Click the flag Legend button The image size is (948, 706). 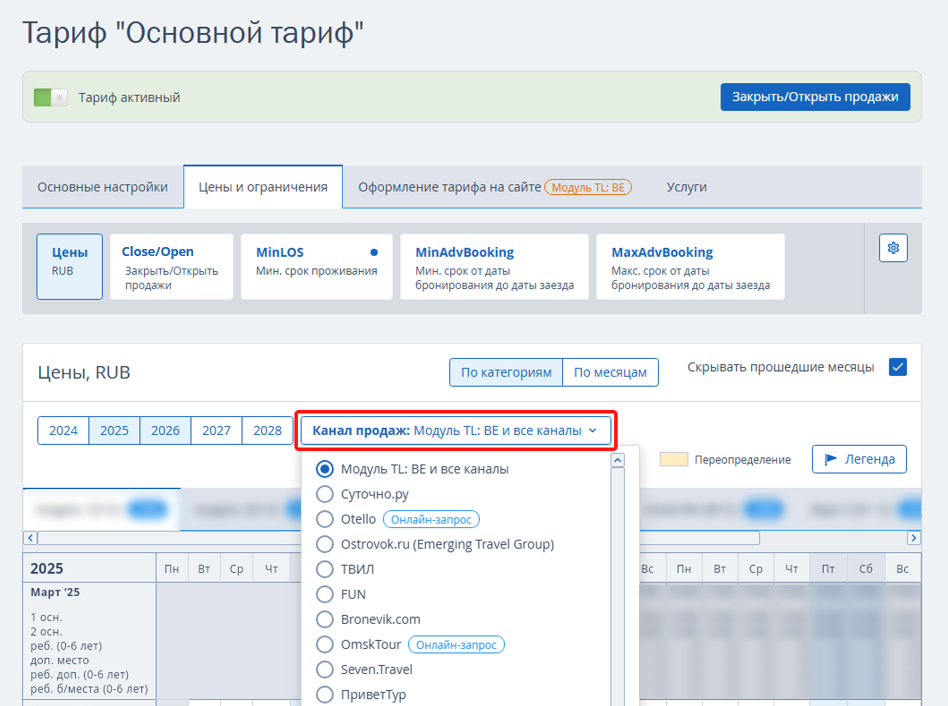click(x=859, y=459)
